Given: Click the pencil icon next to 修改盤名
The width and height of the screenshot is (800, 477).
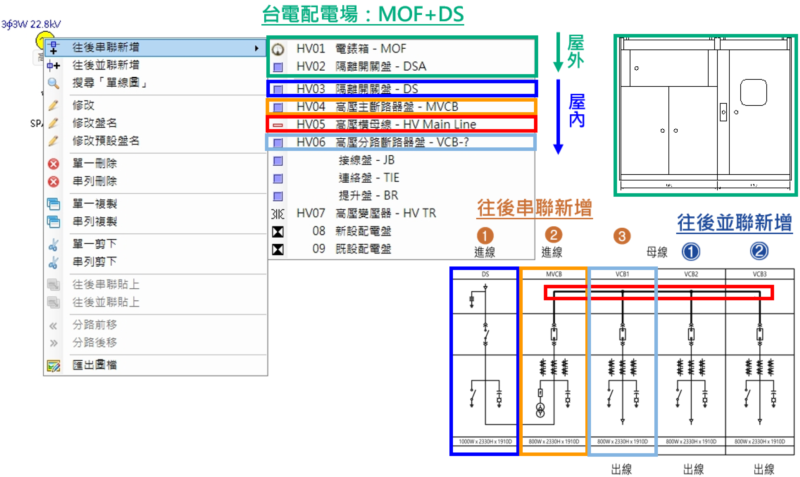Looking at the screenshot, I should (54, 122).
